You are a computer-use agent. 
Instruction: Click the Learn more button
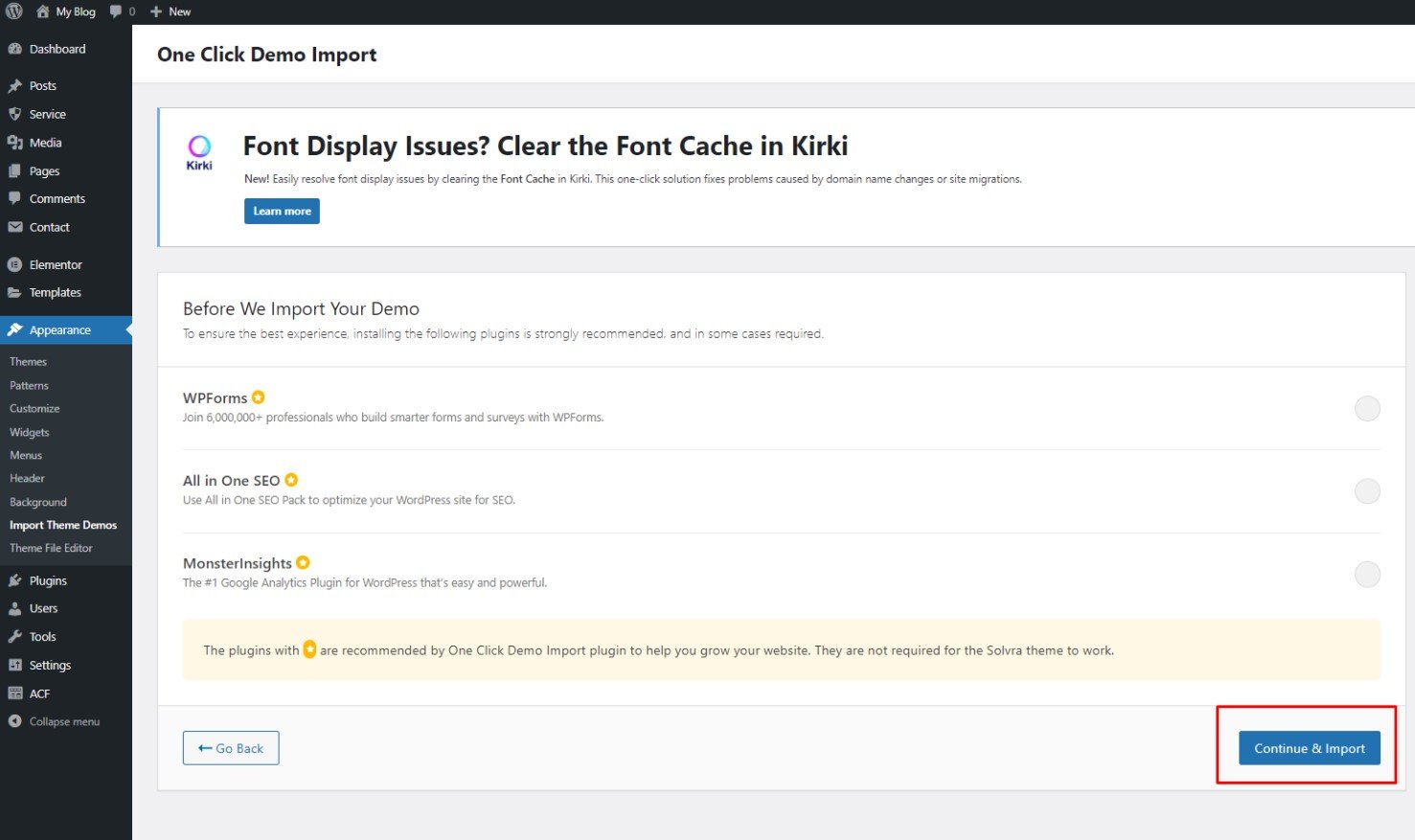click(282, 211)
